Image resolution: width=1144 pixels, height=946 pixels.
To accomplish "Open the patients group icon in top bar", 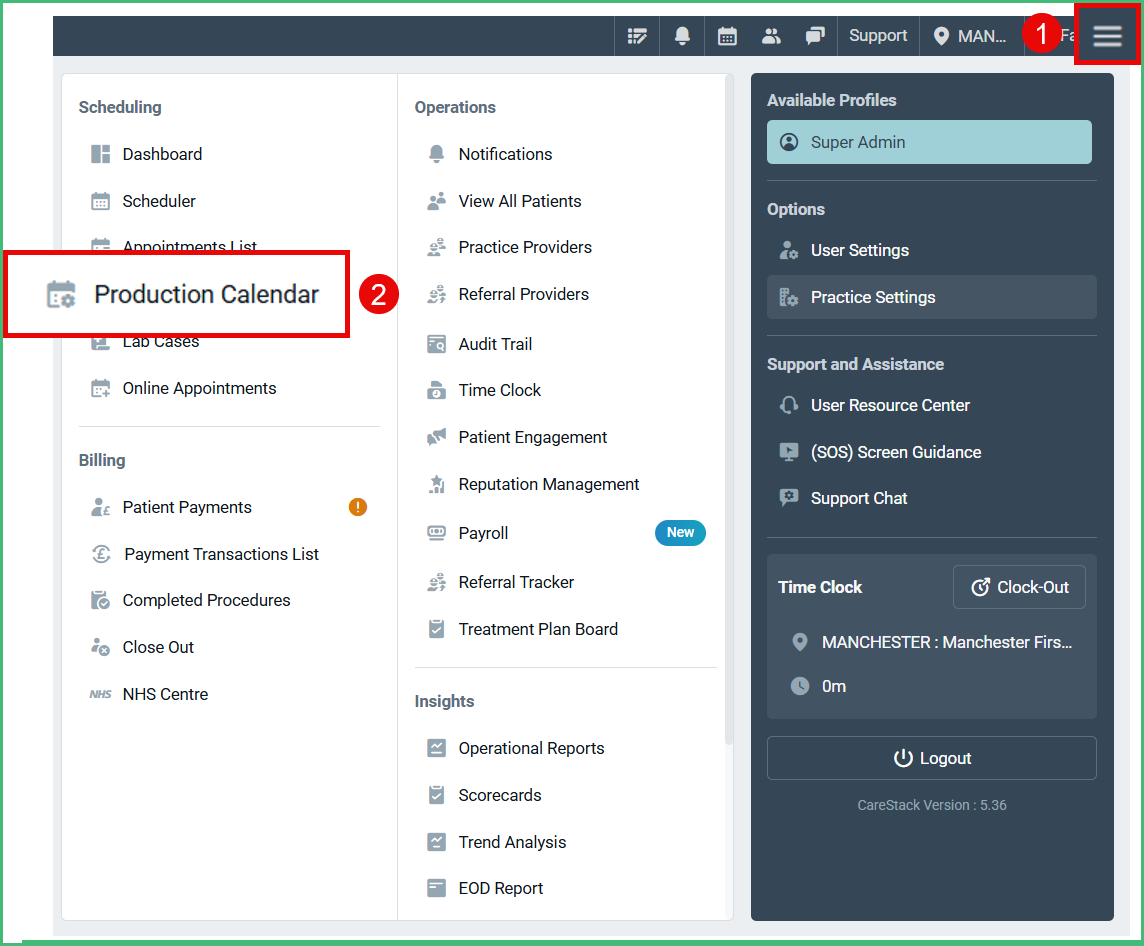I will 771,36.
